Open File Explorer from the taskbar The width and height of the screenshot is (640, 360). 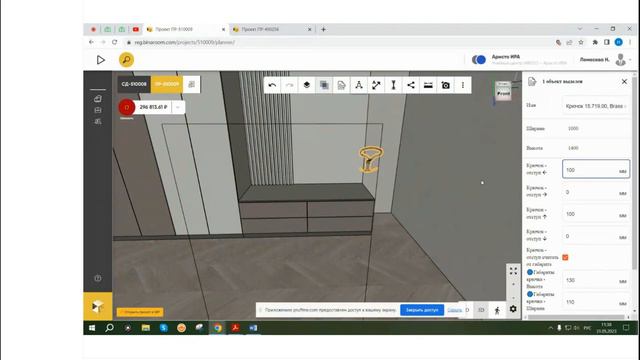point(145,328)
